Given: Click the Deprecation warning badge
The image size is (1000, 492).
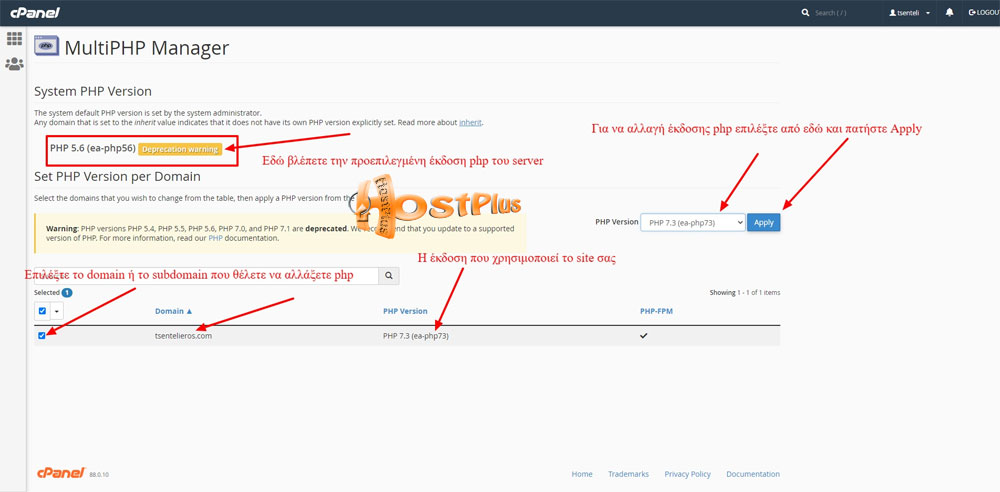Looking at the screenshot, I should [180, 149].
